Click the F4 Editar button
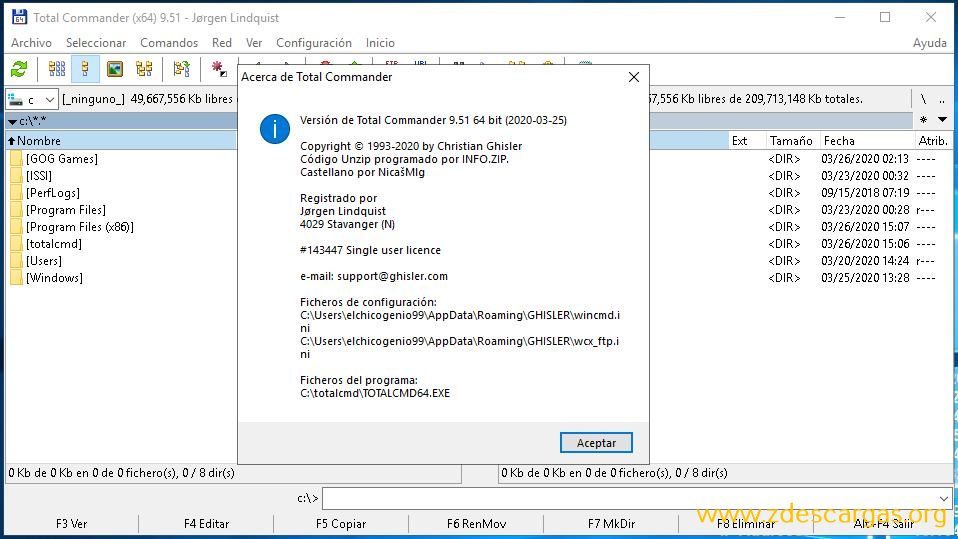The width and height of the screenshot is (958, 539). click(207, 524)
